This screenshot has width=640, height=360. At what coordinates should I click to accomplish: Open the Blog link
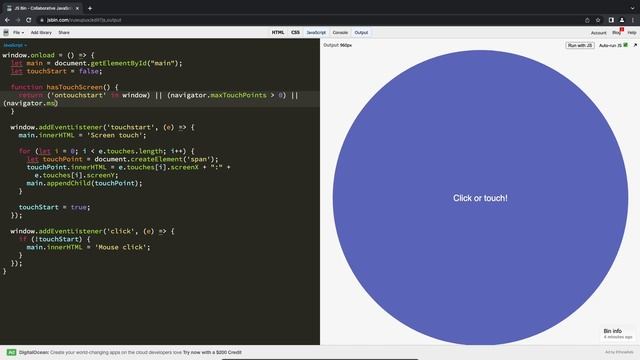(x=616, y=33)
